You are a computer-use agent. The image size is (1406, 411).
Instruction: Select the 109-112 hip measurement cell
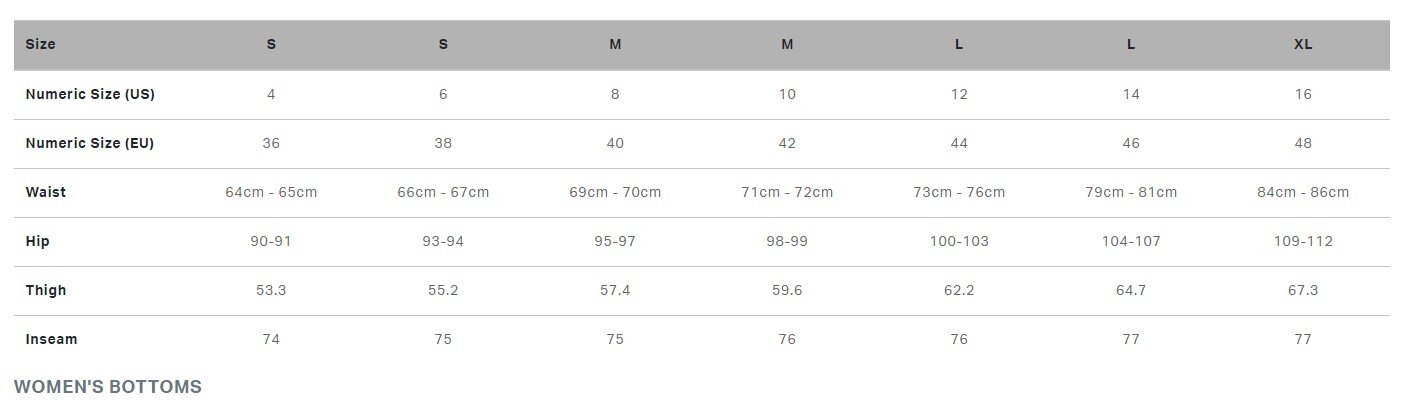pos(1302,241)
